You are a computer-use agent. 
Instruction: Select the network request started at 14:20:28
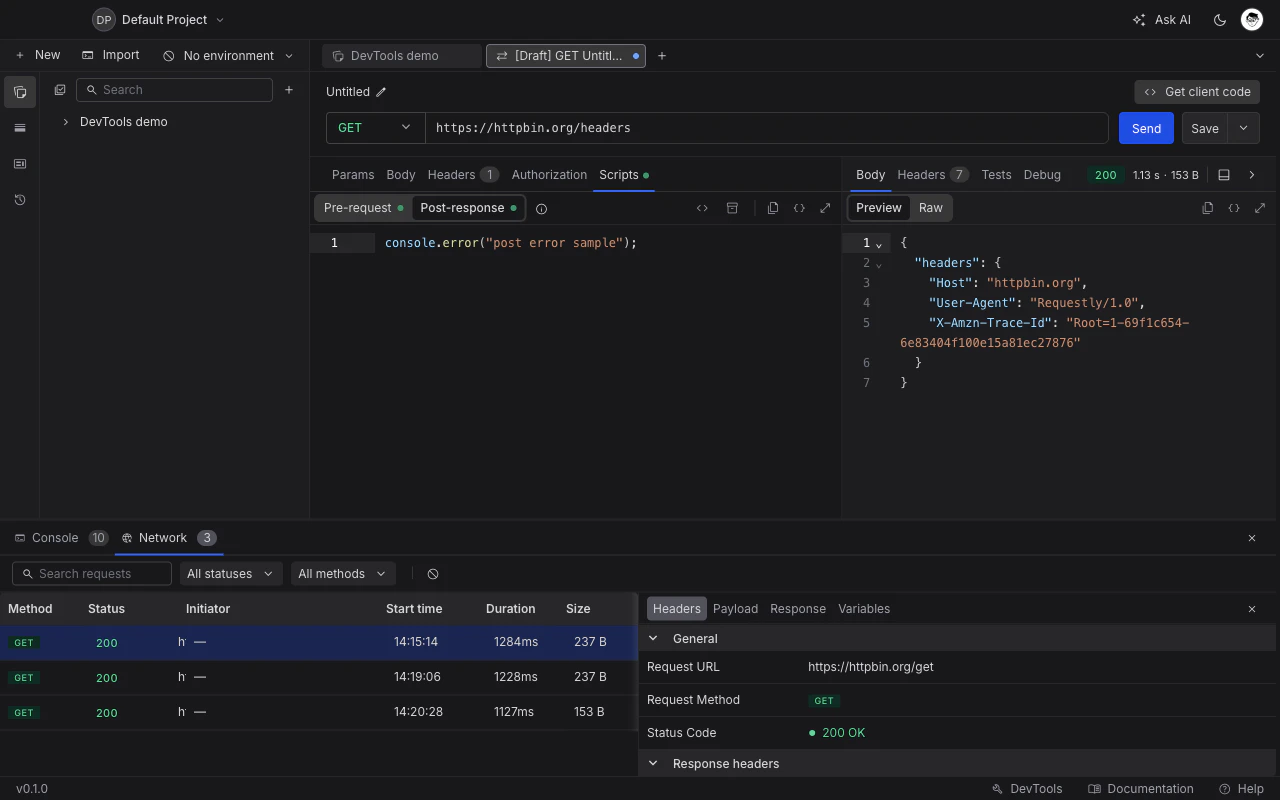pyautogui.click(x=318, y=712)
